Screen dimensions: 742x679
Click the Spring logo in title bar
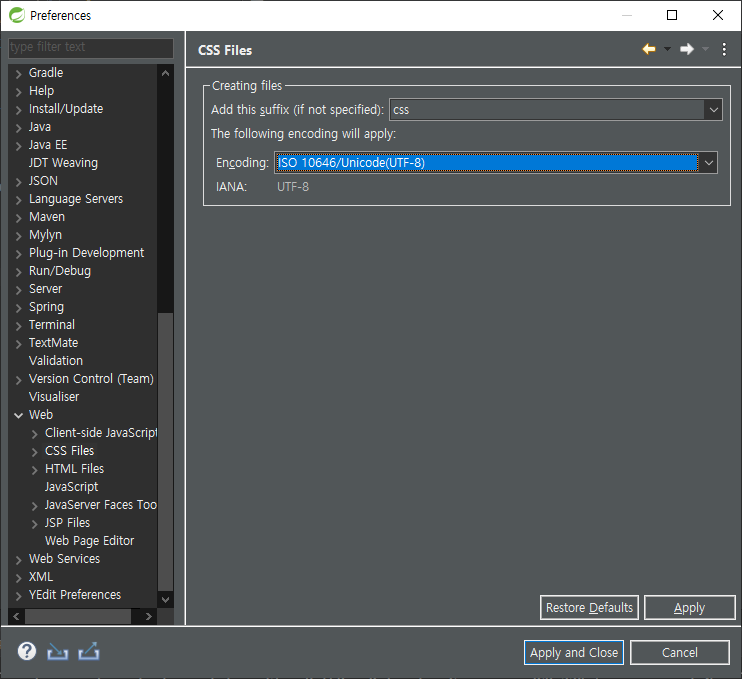click(x=17, y=15)
